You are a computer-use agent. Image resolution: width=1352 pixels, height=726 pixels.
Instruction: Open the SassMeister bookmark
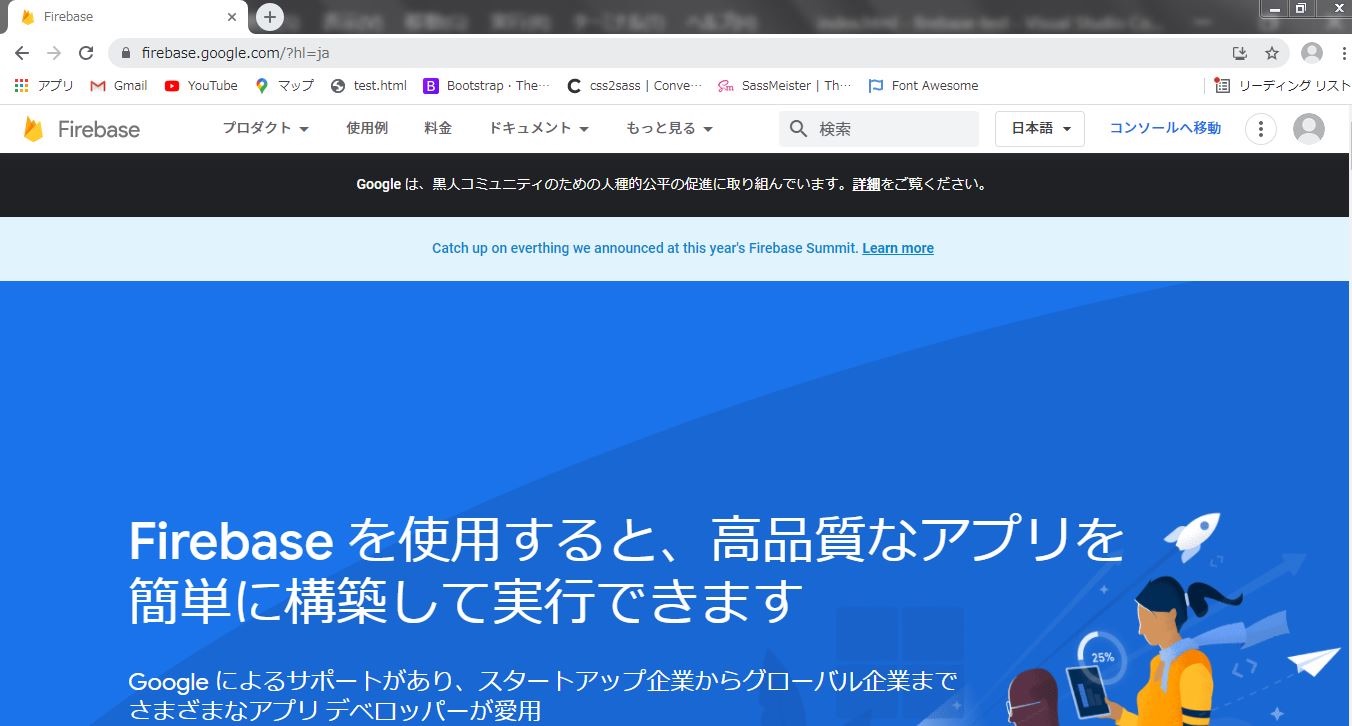point(785,86)
